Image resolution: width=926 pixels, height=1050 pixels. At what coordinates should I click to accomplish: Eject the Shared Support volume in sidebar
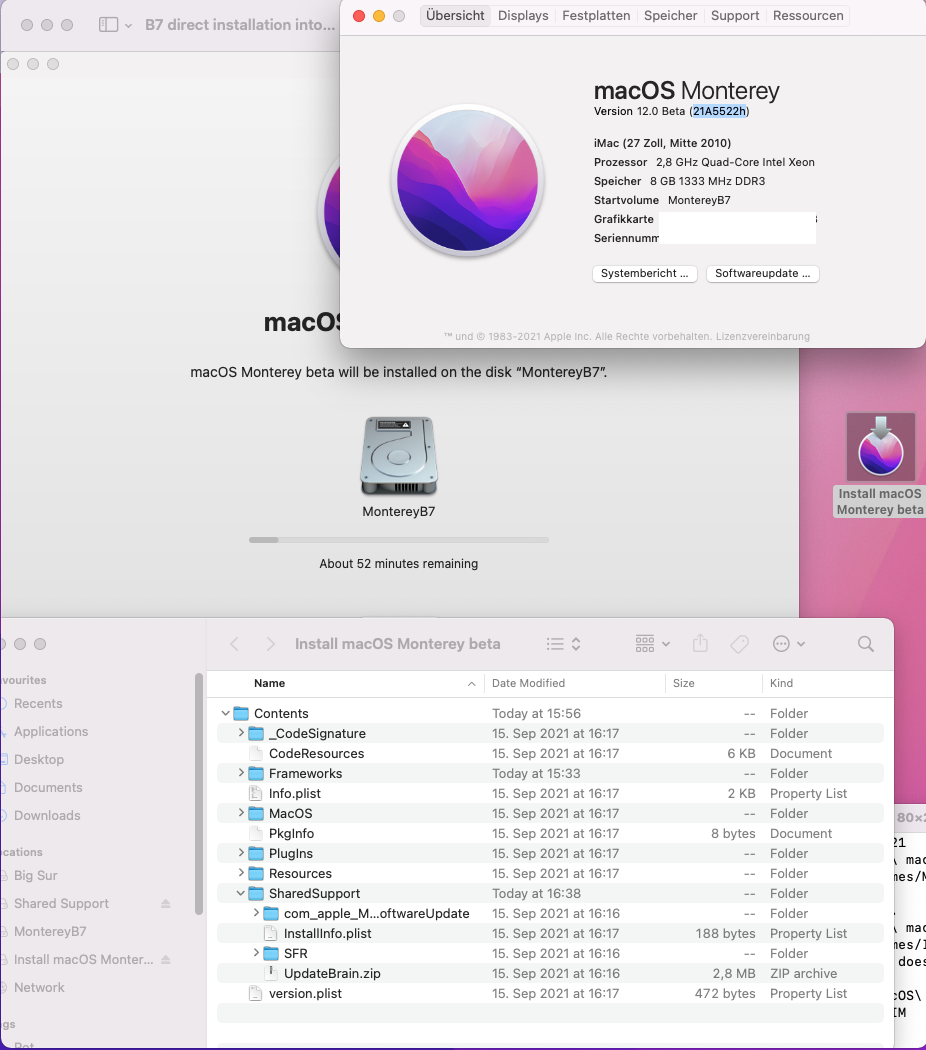pos(165,903)
